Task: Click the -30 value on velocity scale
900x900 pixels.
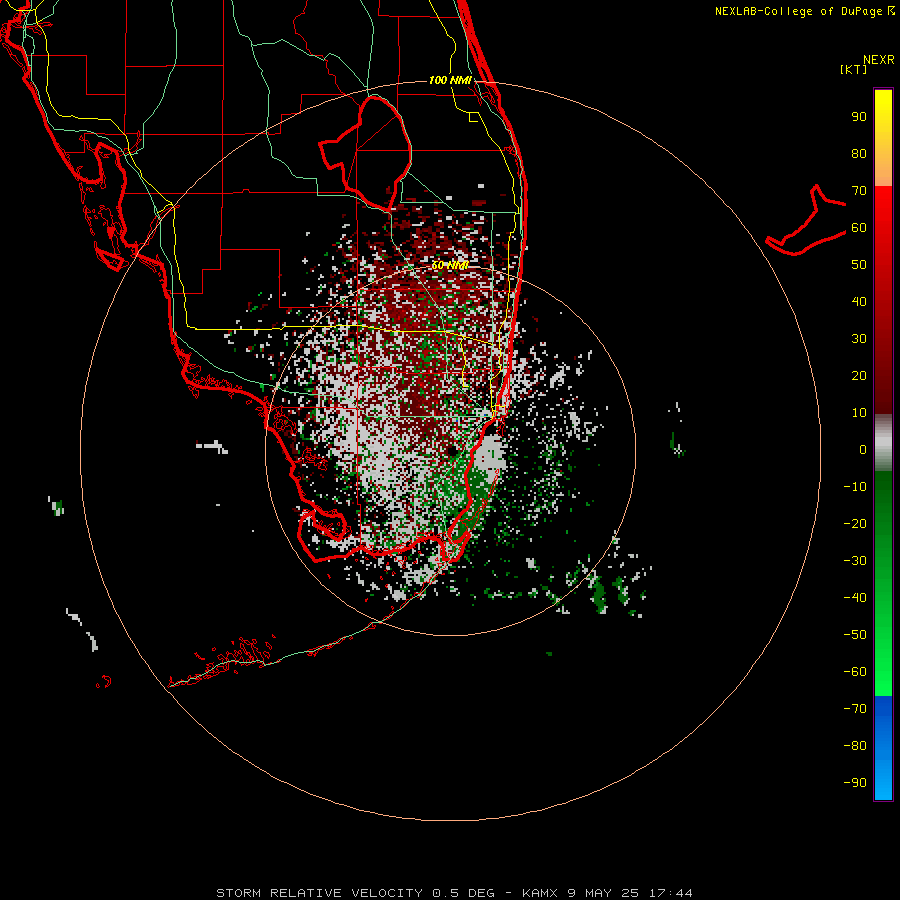Action: 855,561
